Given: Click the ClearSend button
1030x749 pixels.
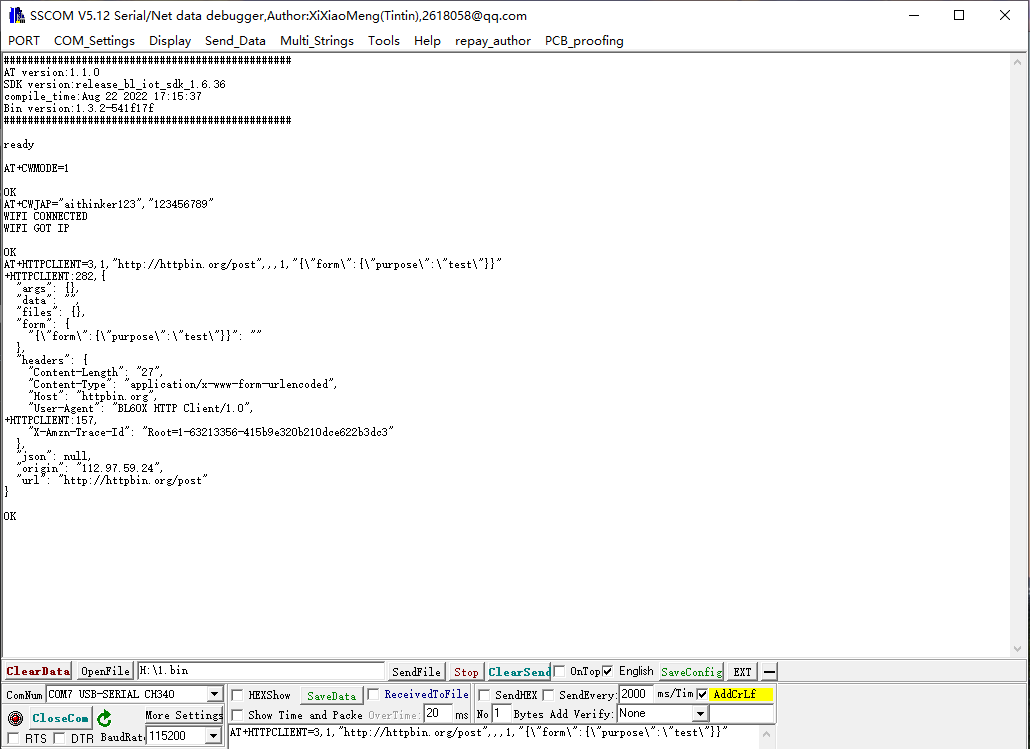Looking at the screenshot, I should click(519, 671).
